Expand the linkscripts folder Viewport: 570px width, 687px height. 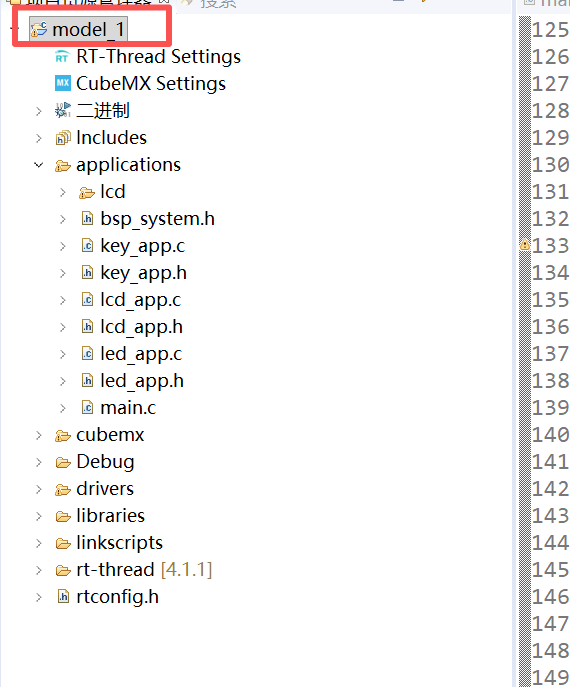pos(39,543)
